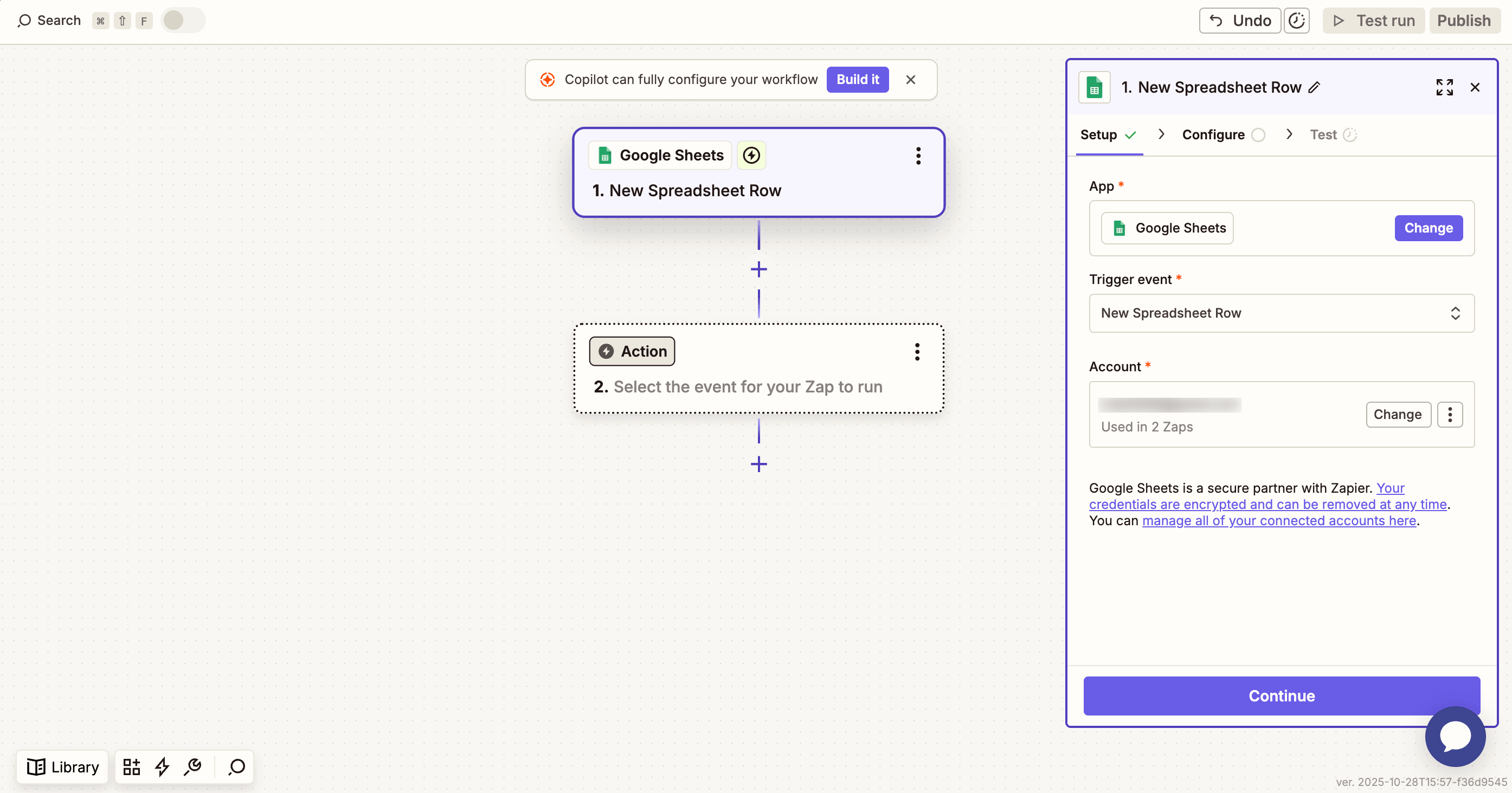Open the chat assistant bubble
1512x793 pixels.
[1455, 736]
